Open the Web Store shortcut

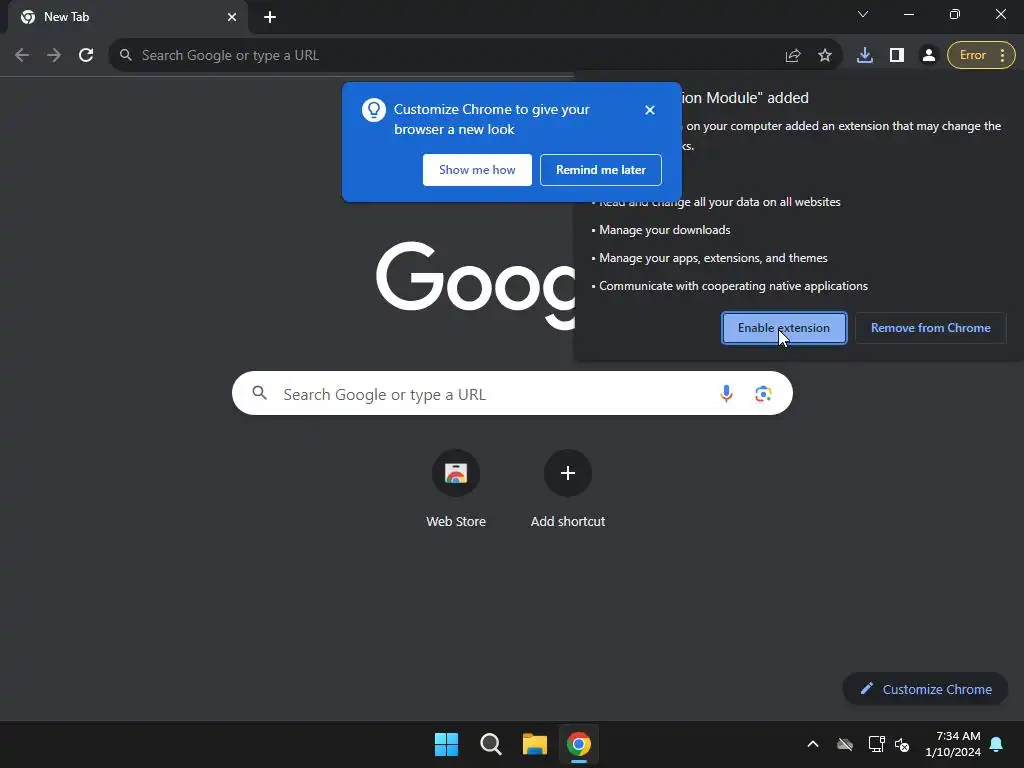(456, 488)
